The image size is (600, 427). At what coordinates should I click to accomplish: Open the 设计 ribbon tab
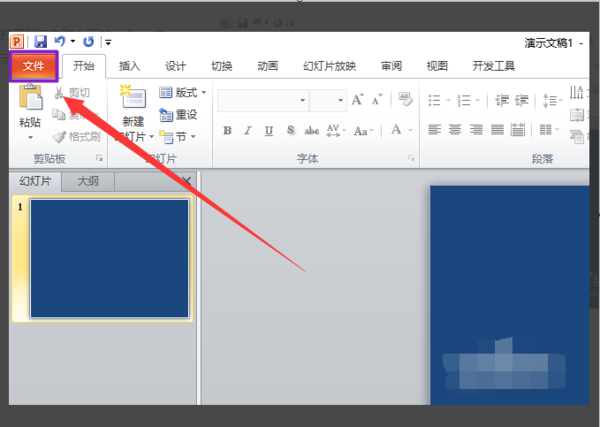(175, 66)
